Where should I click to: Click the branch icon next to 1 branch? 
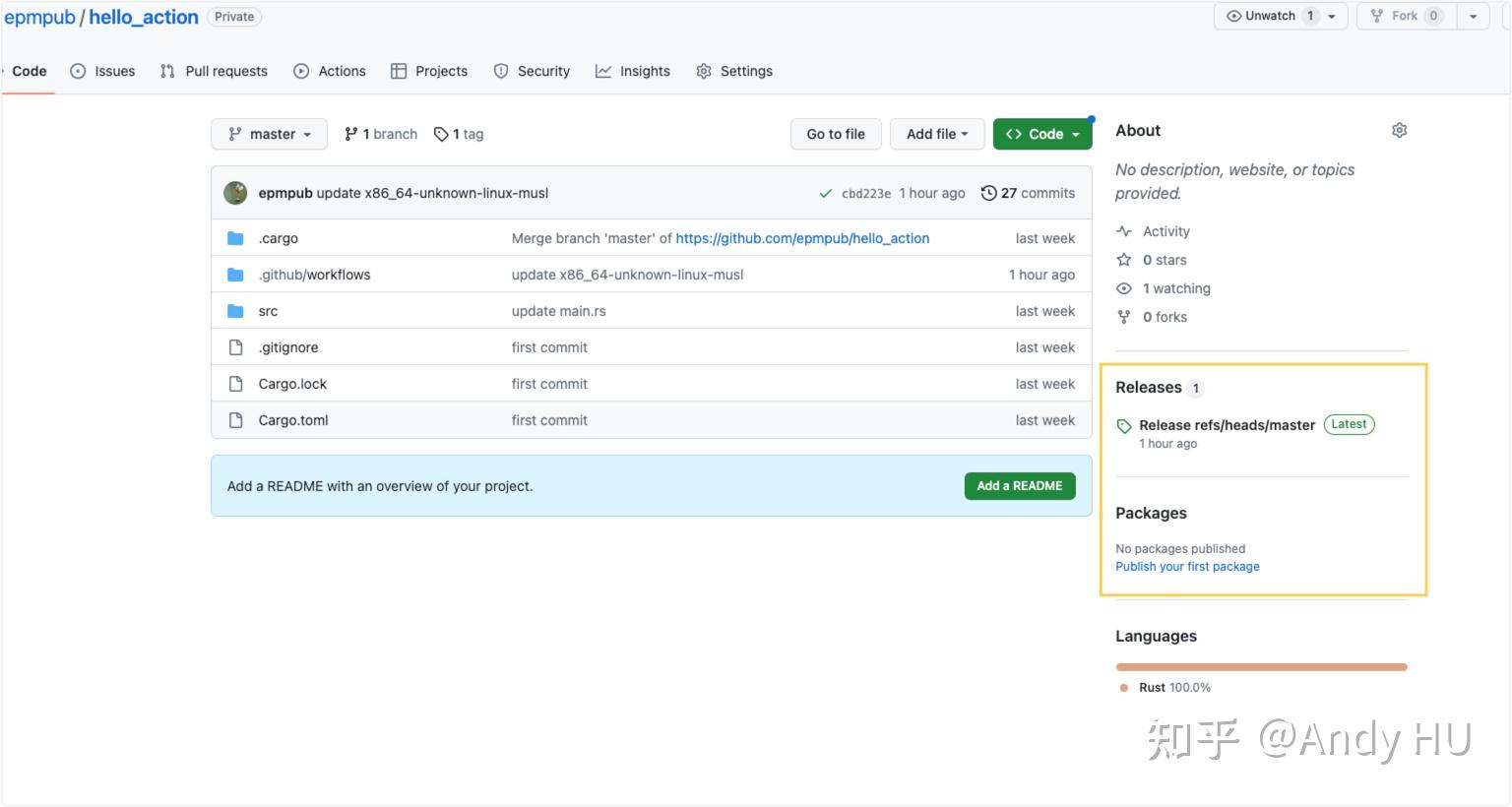[351, 133]
